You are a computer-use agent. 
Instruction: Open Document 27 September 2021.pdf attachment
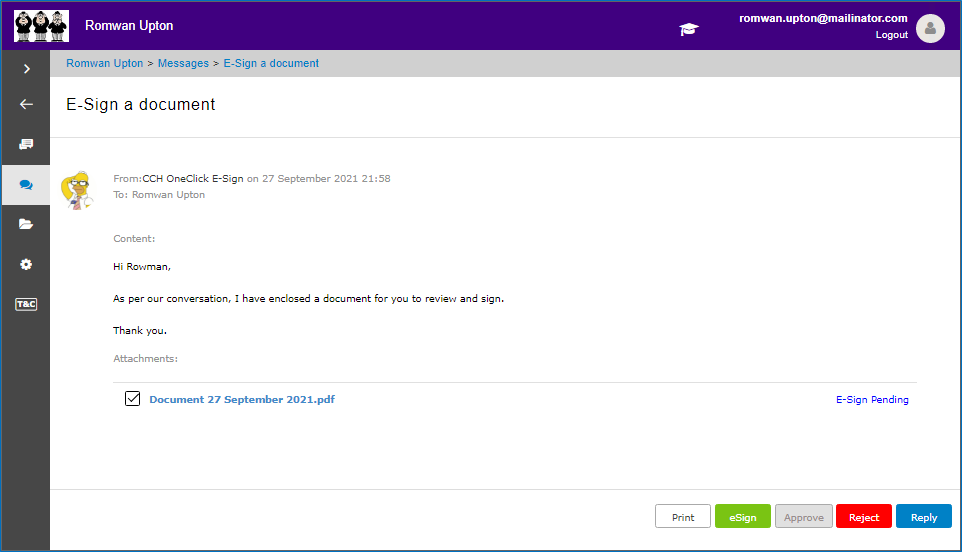click(242, 399)
